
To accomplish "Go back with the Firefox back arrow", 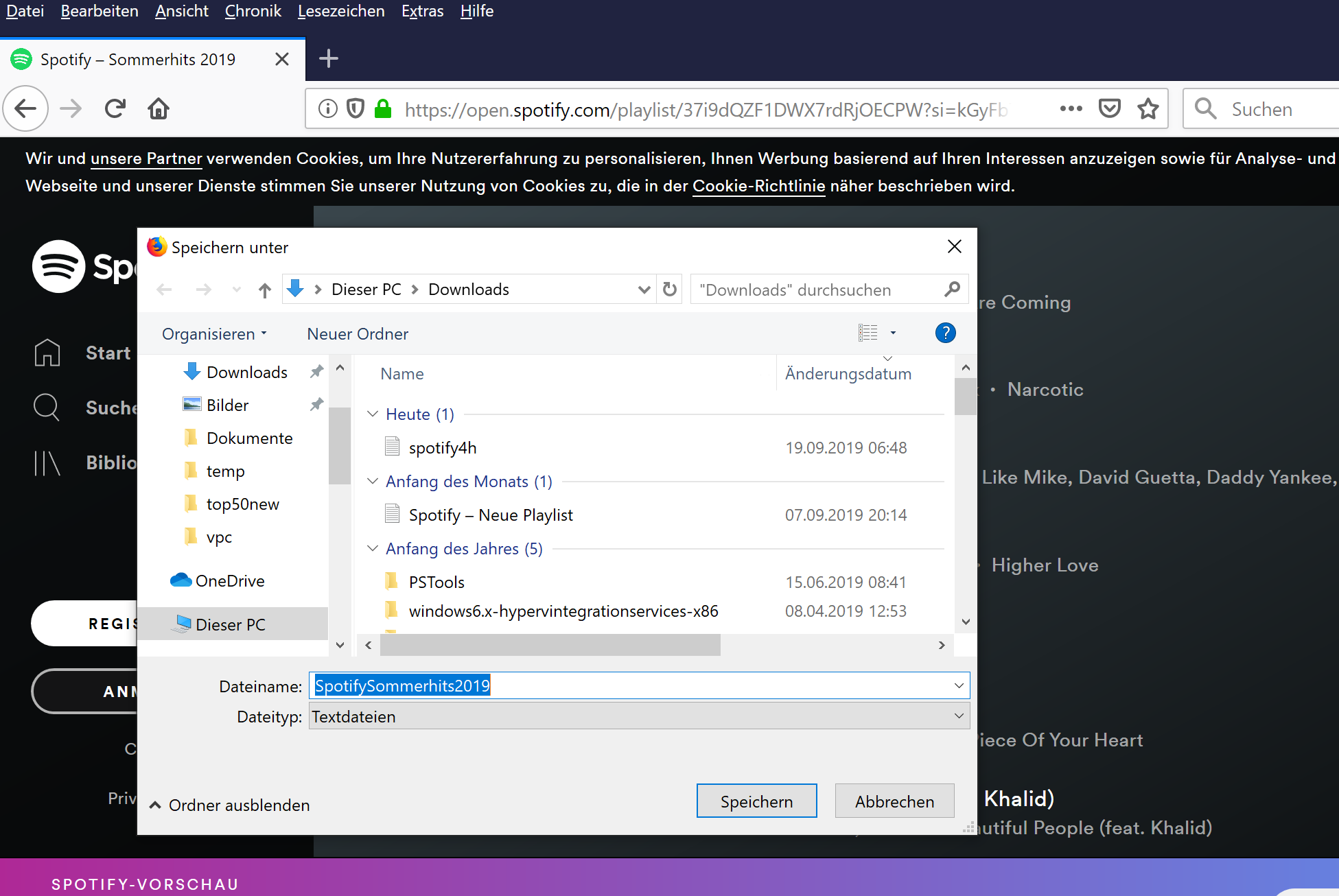I will (x=26, y=108).
